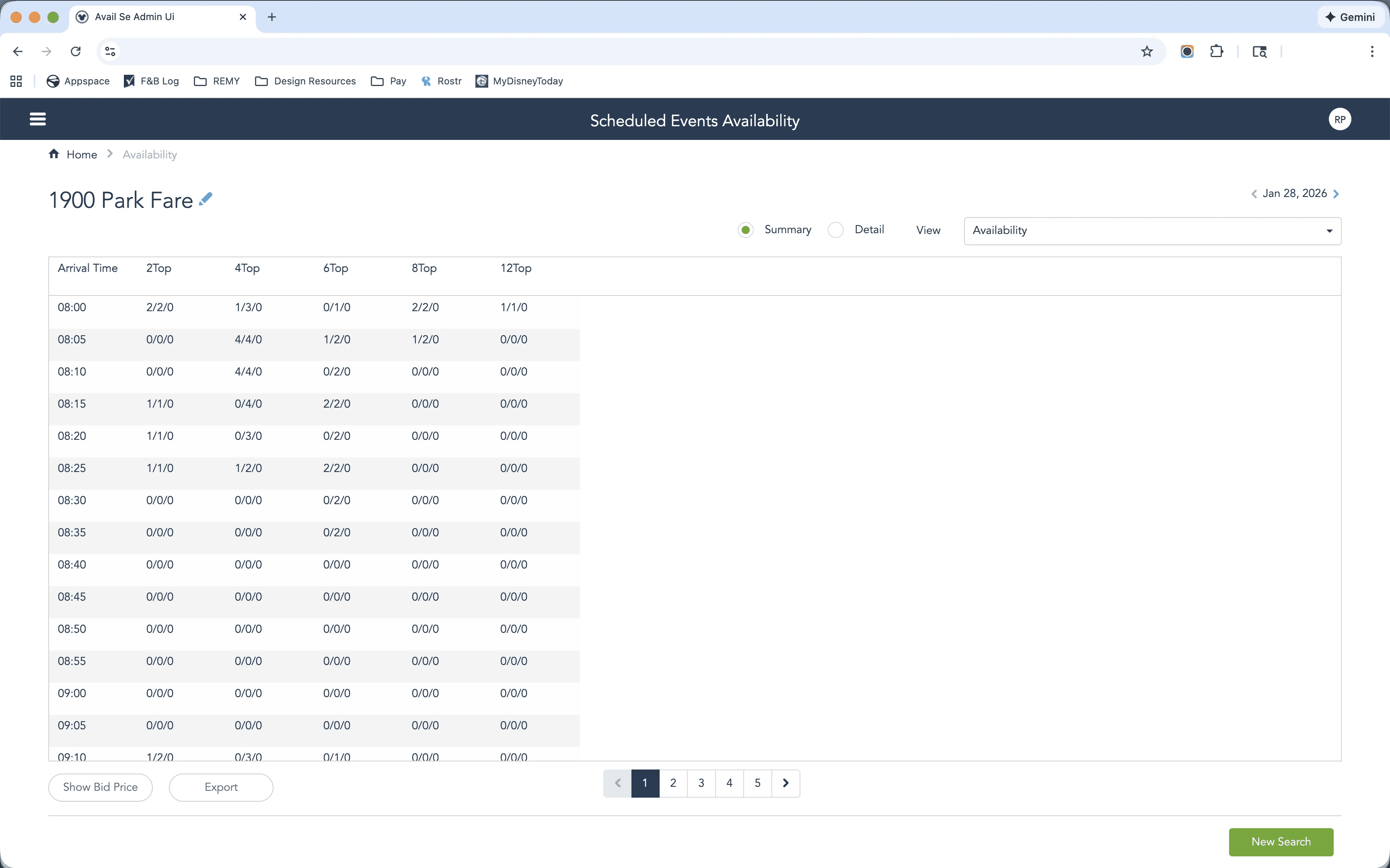Open the Apps grid in bookmarks bar
The height and width of the screenshot is (868, 1390).
[x=16, y=81]
